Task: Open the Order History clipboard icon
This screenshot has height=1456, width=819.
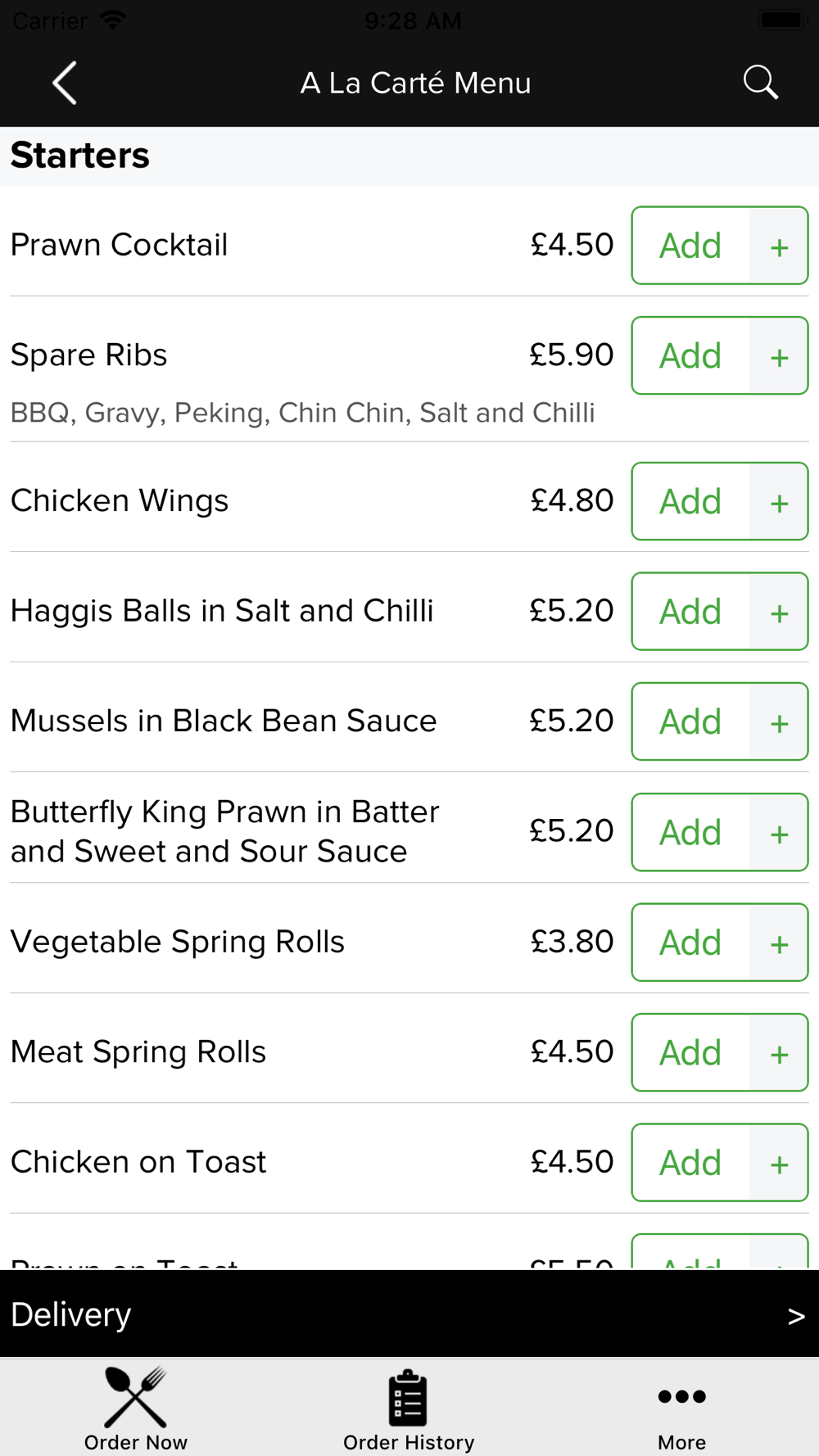Action: pos(408,1397)
